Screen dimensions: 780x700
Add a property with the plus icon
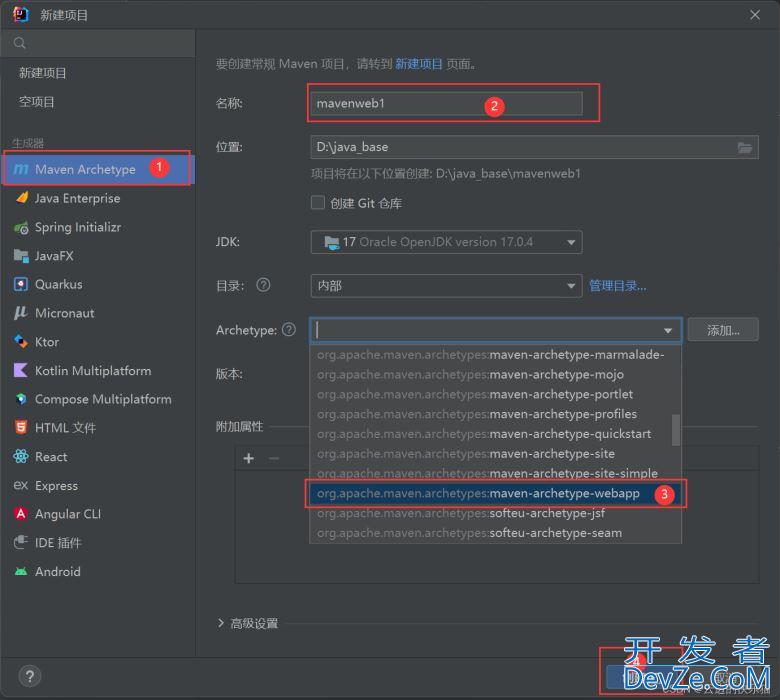(249, 458)
